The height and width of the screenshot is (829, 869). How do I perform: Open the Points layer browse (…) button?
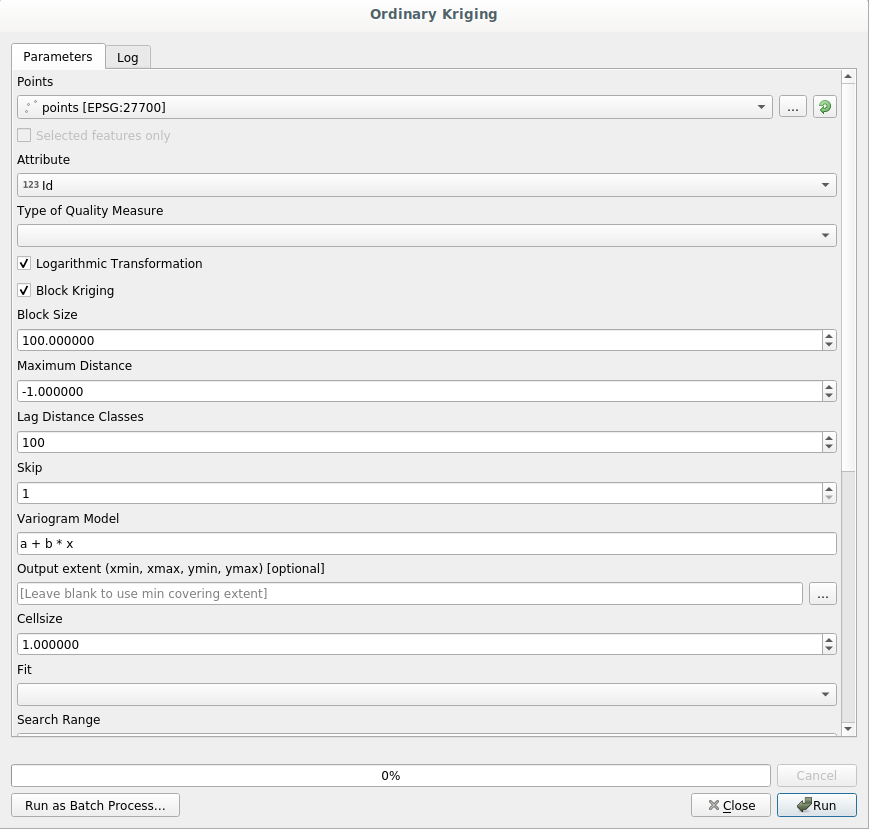pyautogui.click(x=792, y=107)
